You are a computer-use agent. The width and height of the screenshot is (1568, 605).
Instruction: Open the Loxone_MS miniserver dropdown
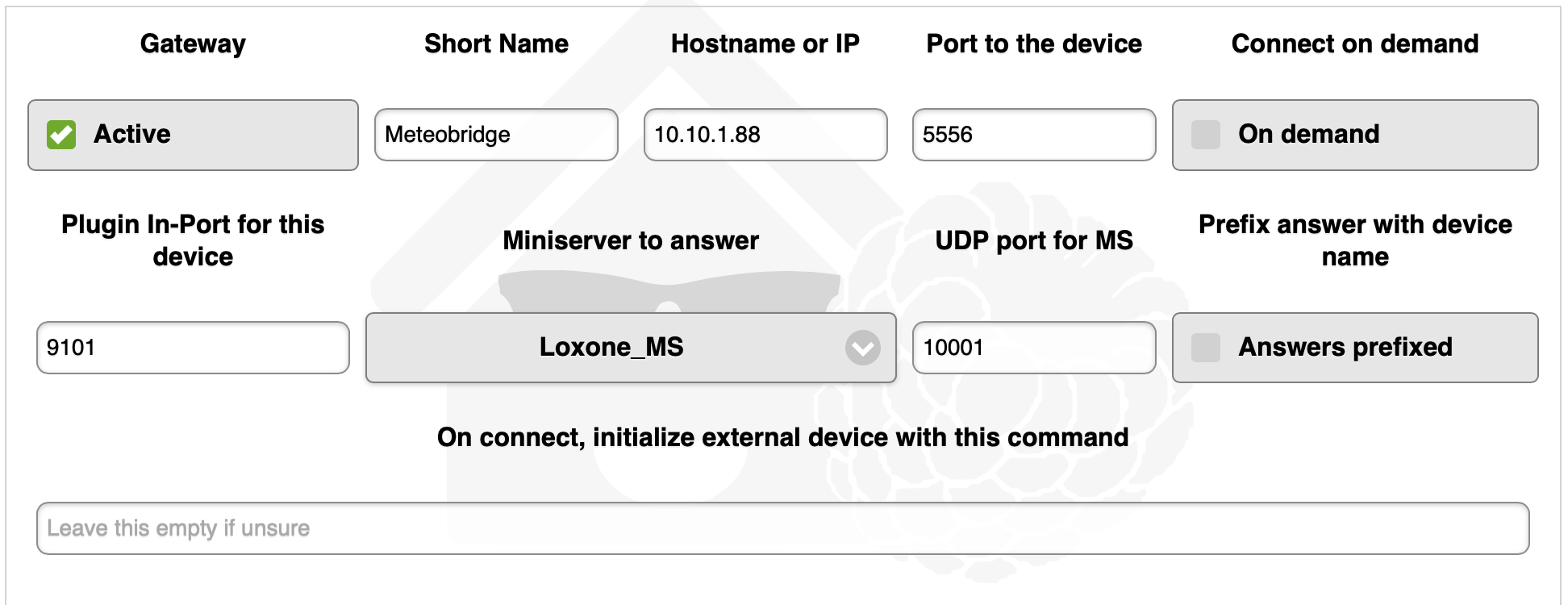pos(611,348)
